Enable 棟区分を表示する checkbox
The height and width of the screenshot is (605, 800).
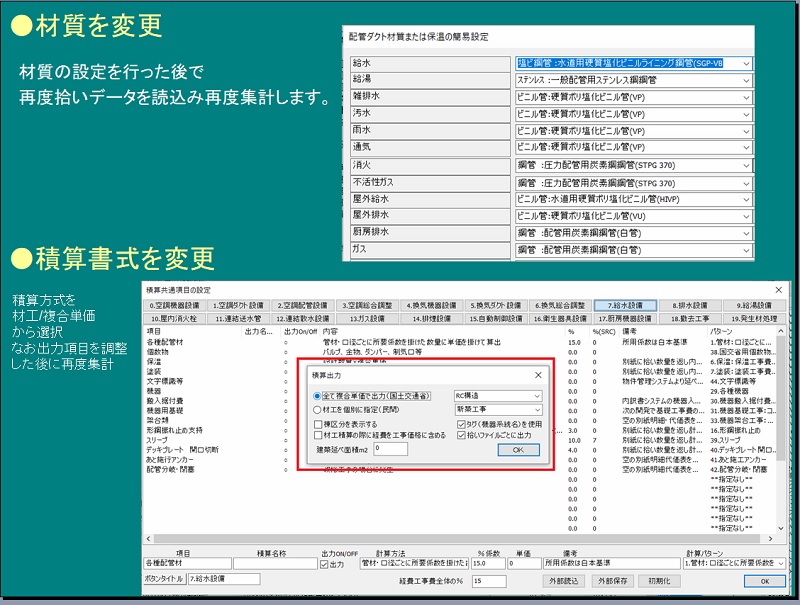click(x=318, y=424)
